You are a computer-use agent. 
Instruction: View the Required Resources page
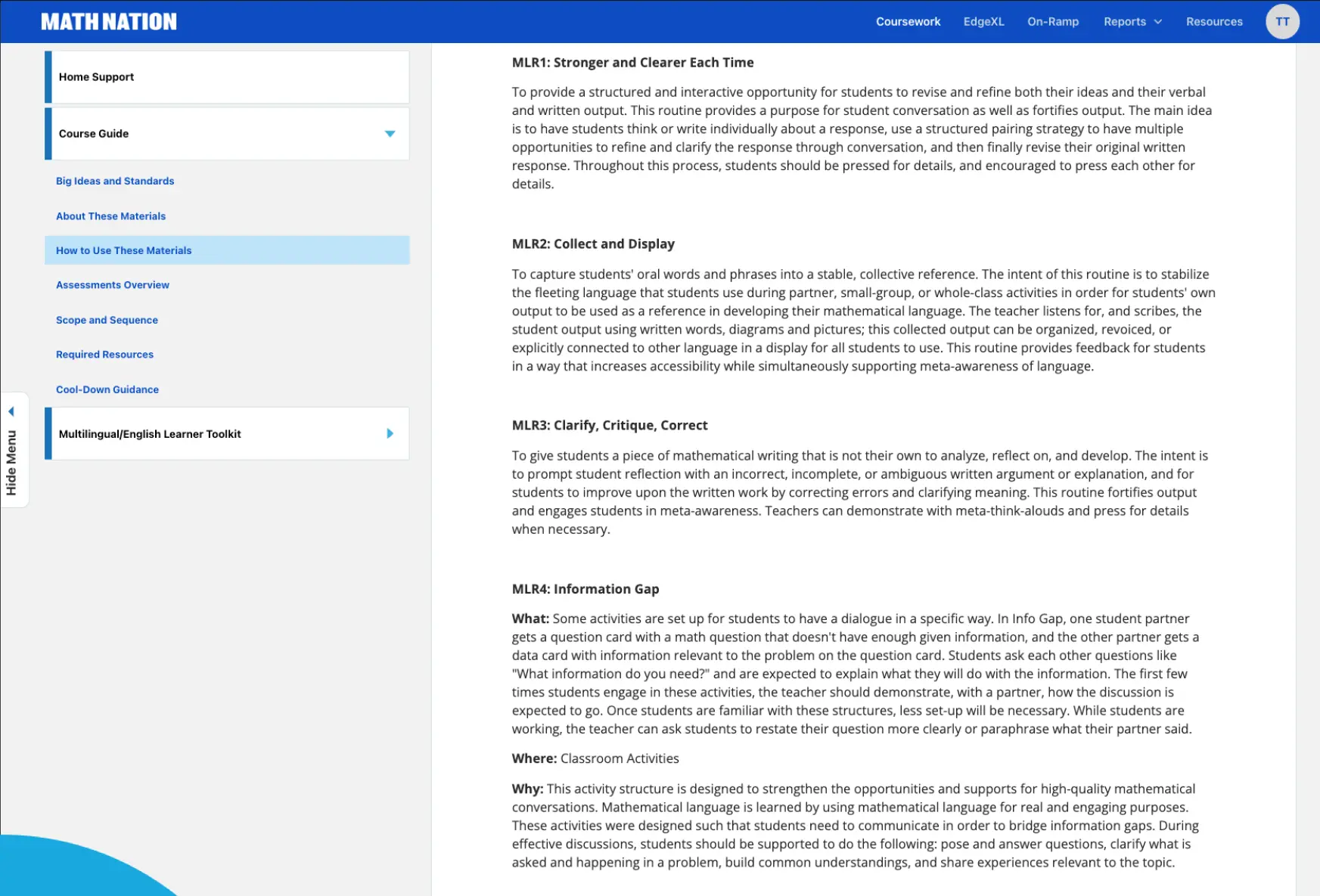point(104,355)
